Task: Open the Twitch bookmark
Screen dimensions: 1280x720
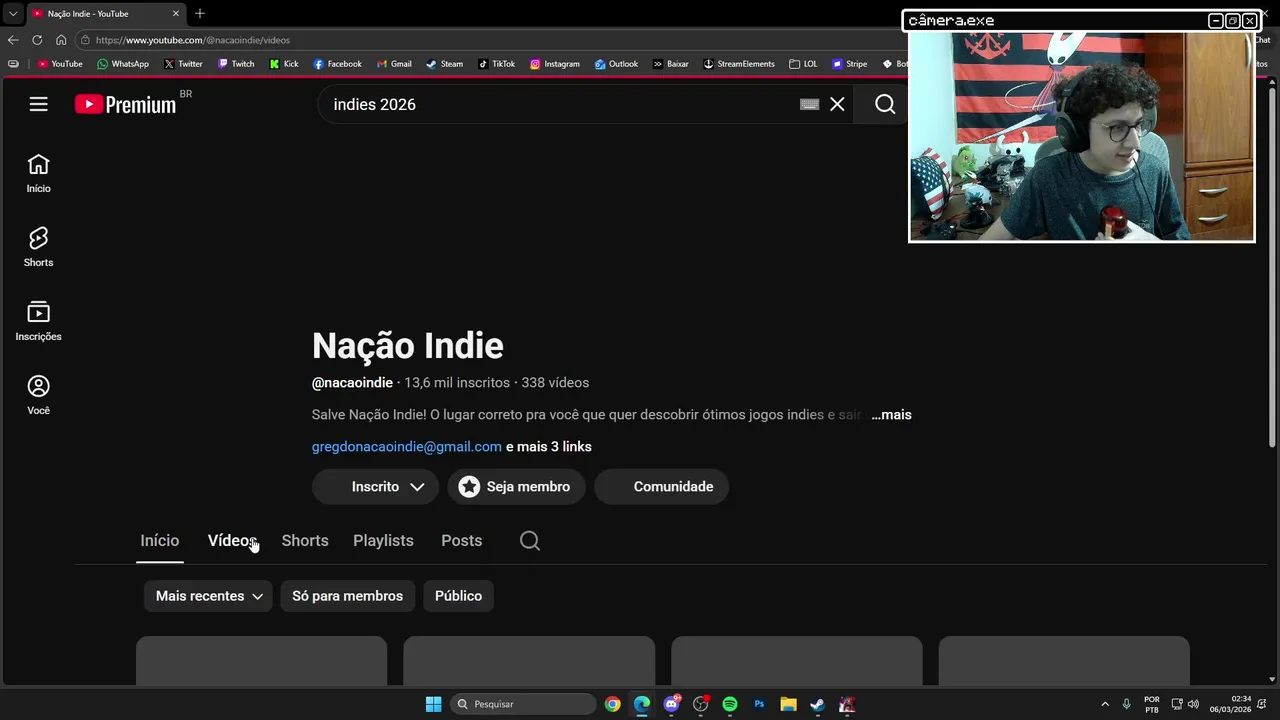Action: click(236, 64)
